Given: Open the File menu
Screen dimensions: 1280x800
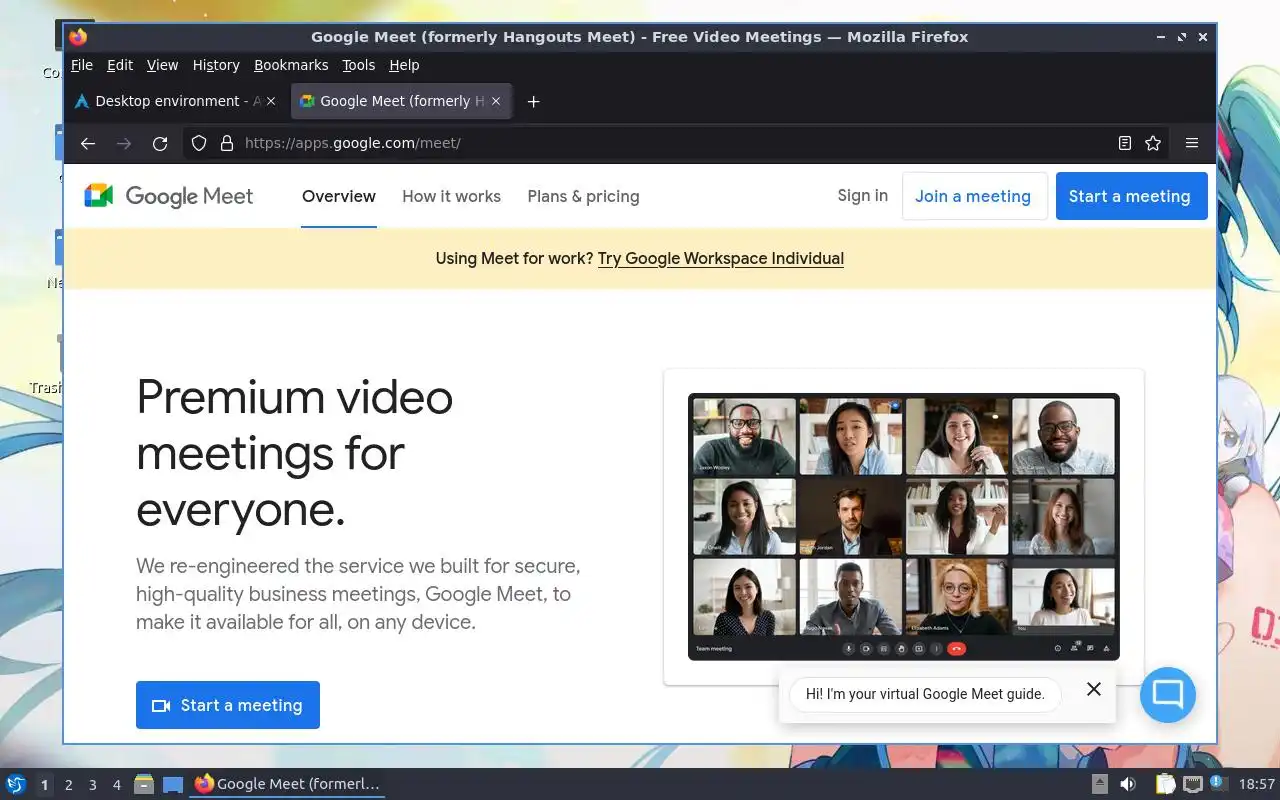Looking at the screenshot, I should pyautogui.click(x=82, y=65).
